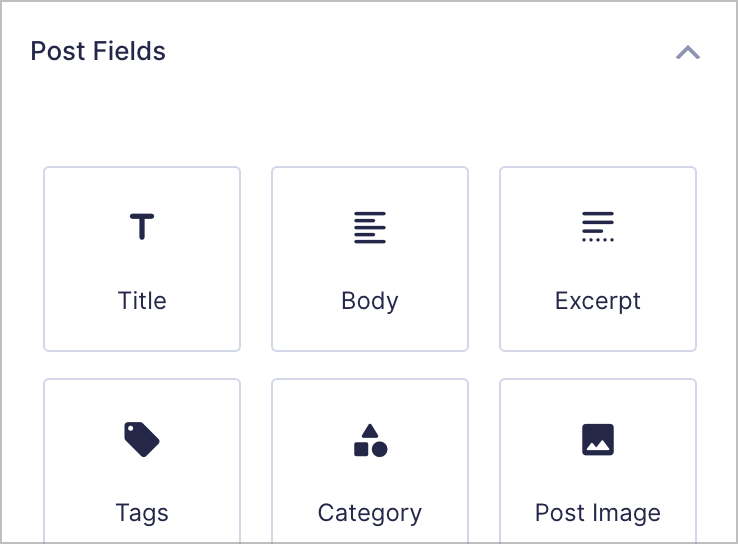Add a Body field via its label
This screenshot has width=738, height=544.
coord(370,301)
